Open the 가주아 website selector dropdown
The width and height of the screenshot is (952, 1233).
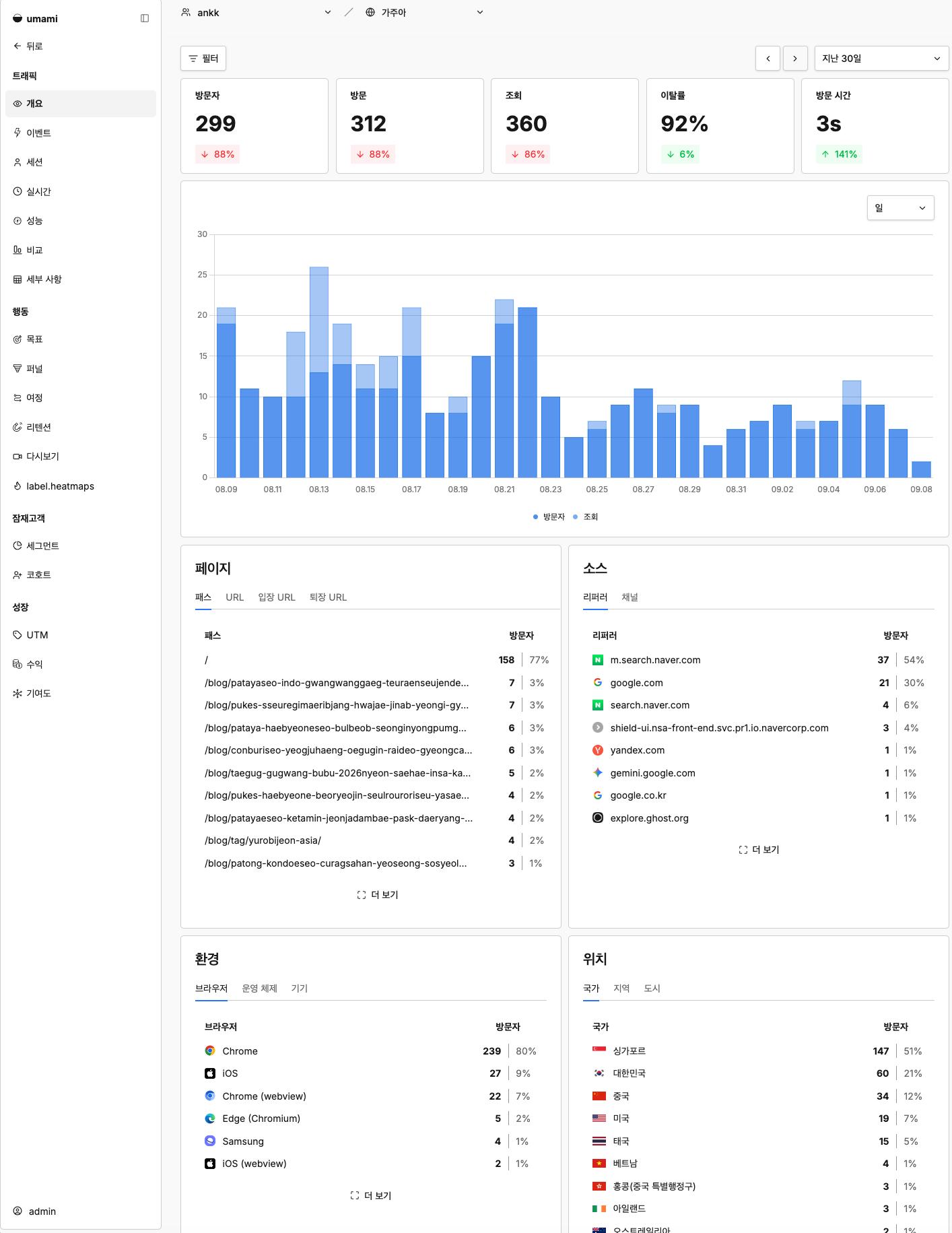(425, 12)
